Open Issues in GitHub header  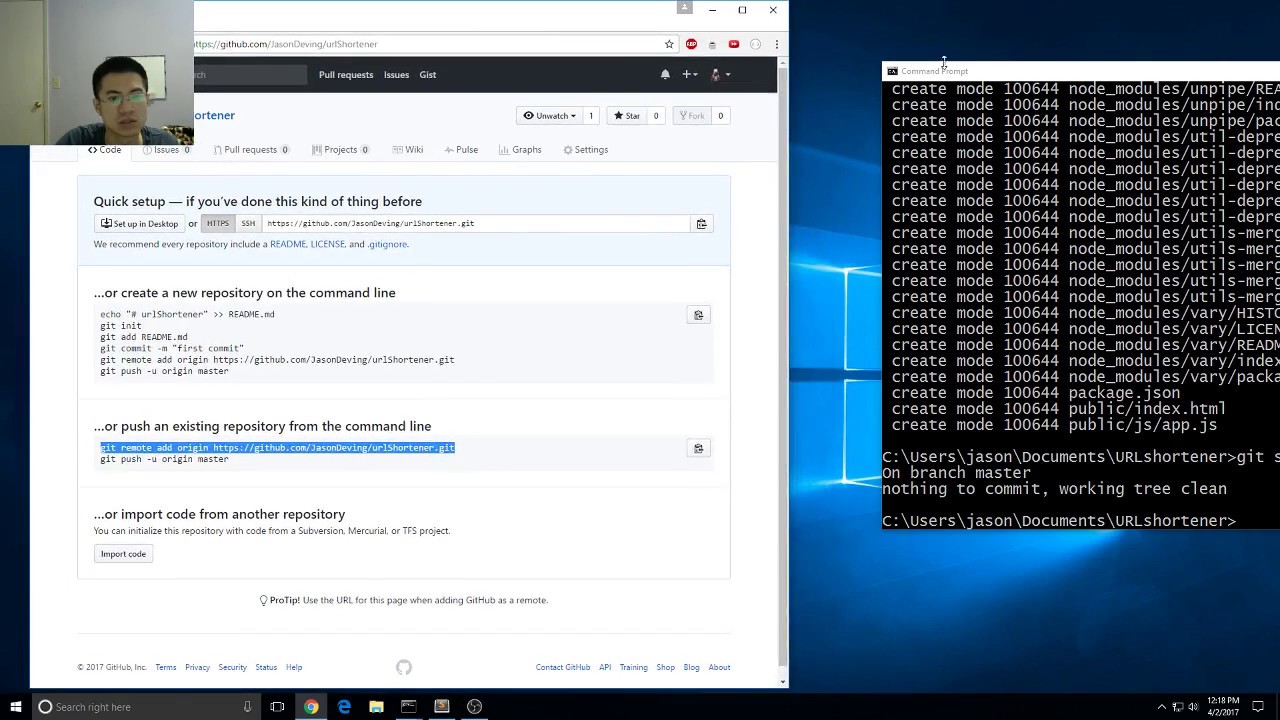coord(396,75)
